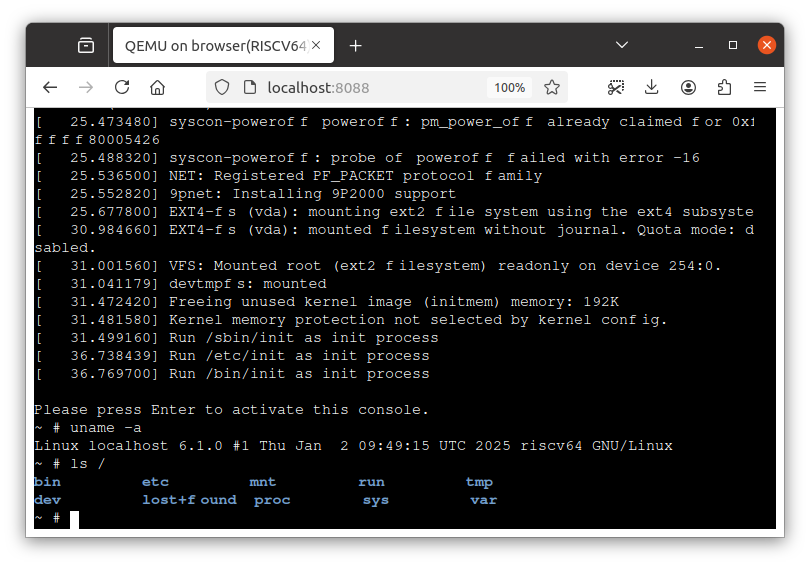Click the "mnt" directory name
Viewport: 810px width, 566px height.
pyautogui.click(x=263, y=482)
